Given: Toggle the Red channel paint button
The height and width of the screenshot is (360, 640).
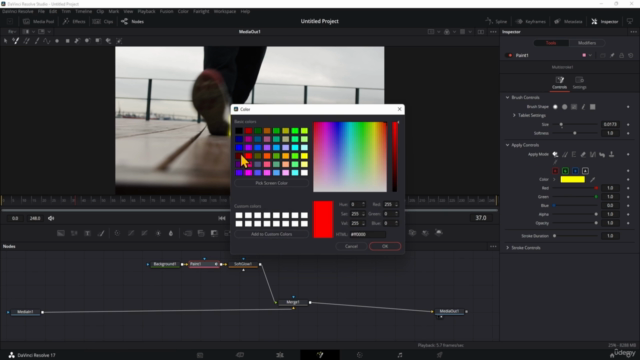Looking at the screenshot, I should (555, 171).
